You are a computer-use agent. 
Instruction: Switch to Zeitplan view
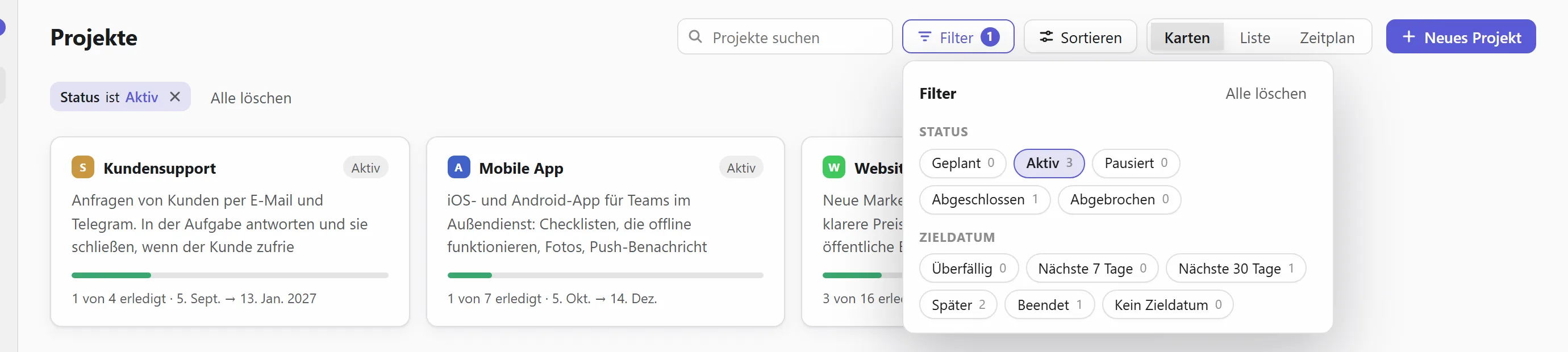tap(1327, 37)
